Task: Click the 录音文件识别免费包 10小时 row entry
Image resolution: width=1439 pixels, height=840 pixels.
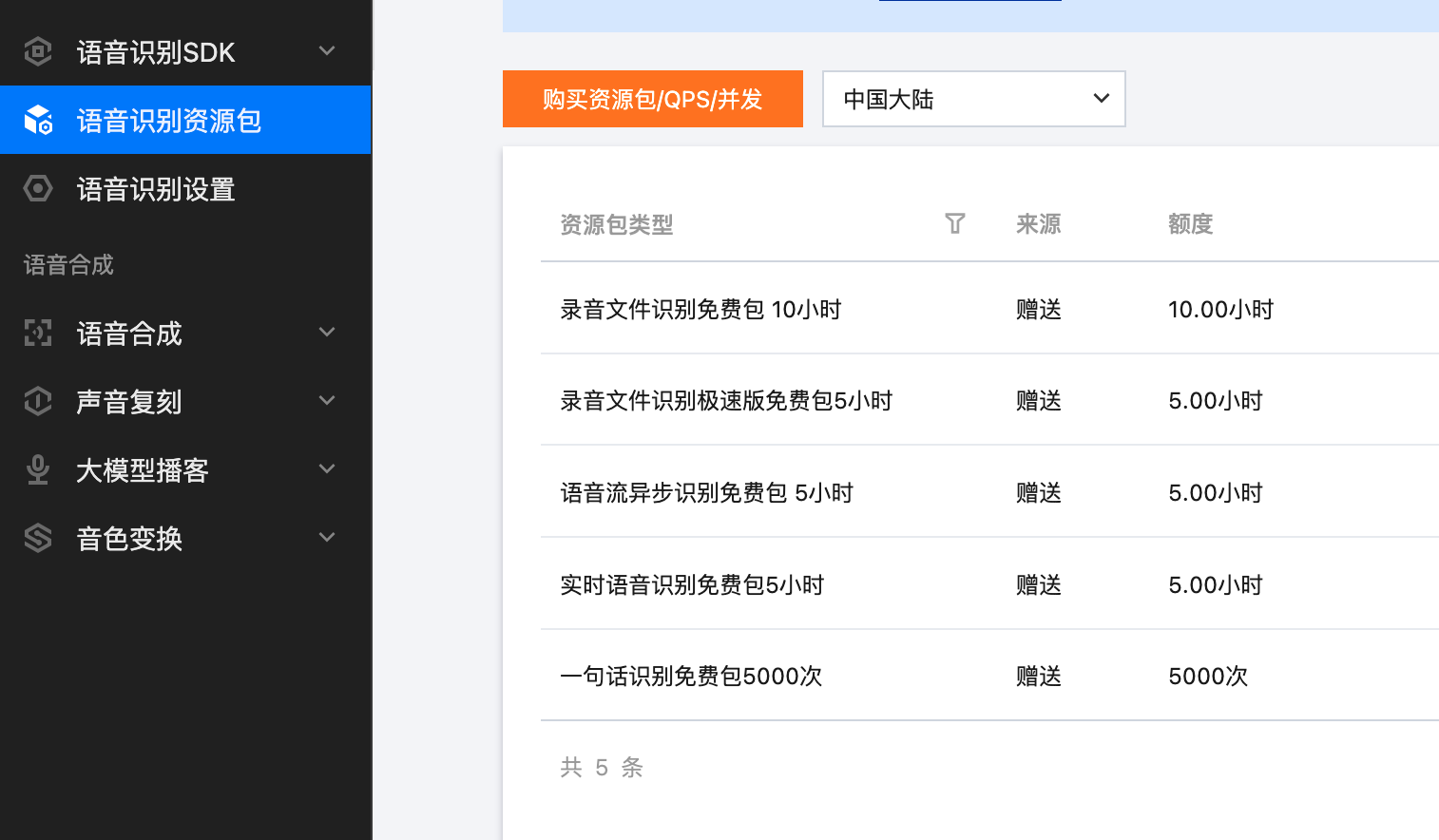Action: point(701,308)
